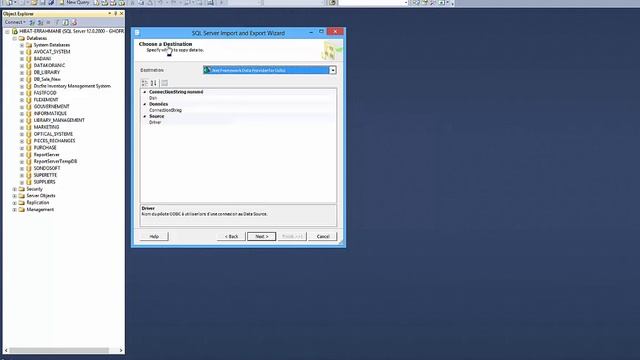Click the Help button in wizard
The image size is (640, 360).
coord(154,236)
